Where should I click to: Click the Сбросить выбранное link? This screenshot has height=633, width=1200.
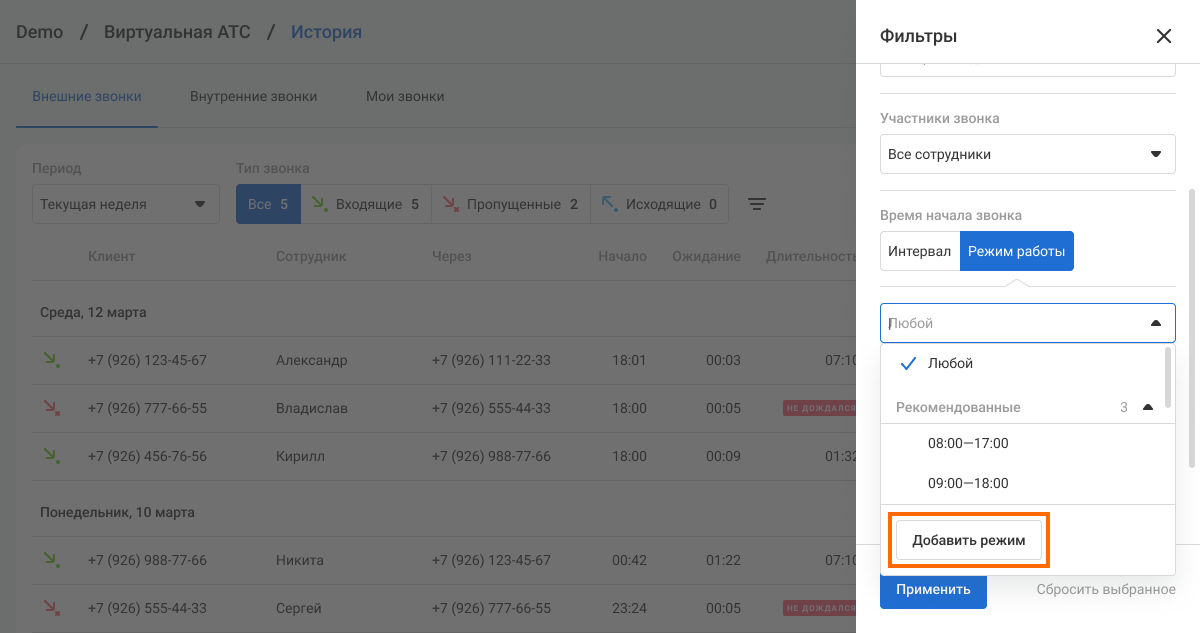1105,589
